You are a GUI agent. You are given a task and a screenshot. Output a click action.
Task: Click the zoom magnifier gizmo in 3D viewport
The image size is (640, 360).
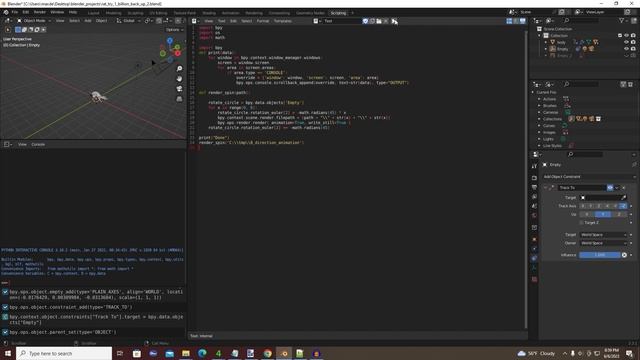[x=179, y=69]
